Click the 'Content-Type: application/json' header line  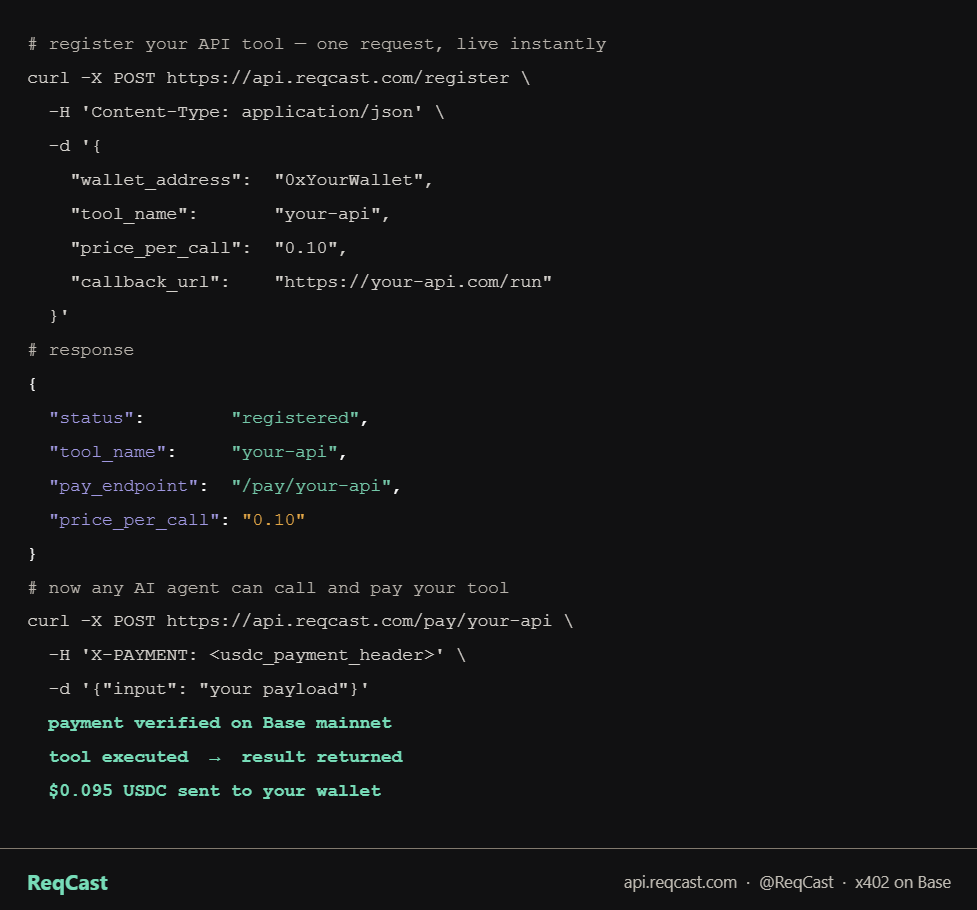click(x=247, y=112)
